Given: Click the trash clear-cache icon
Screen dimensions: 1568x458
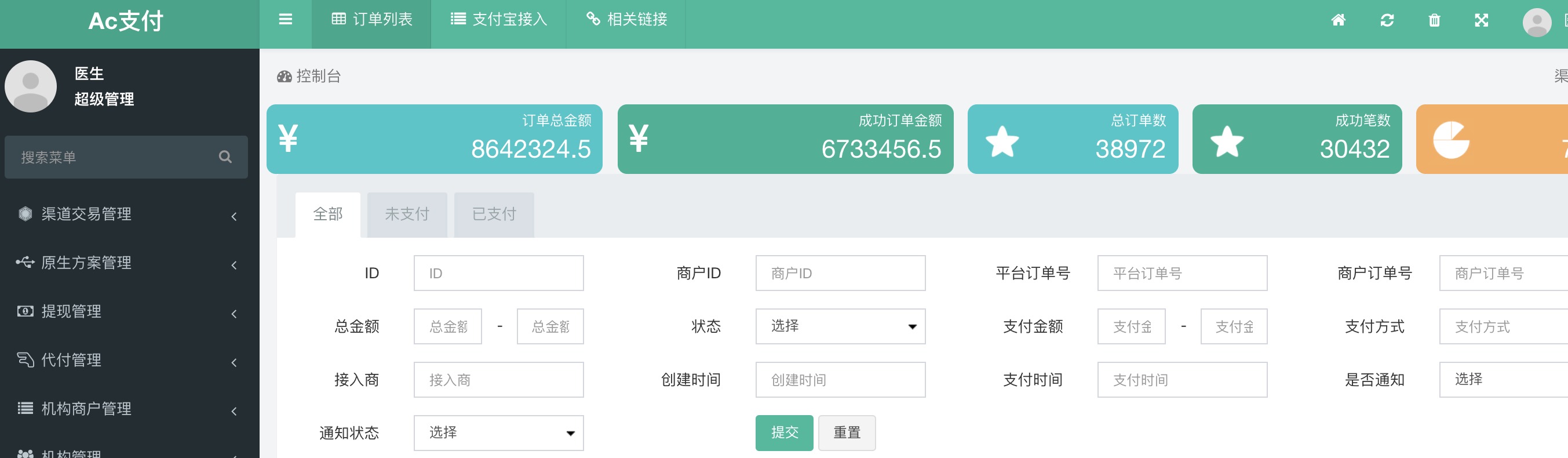Looking at the screenshot, I should click(x=1434, y=20).
